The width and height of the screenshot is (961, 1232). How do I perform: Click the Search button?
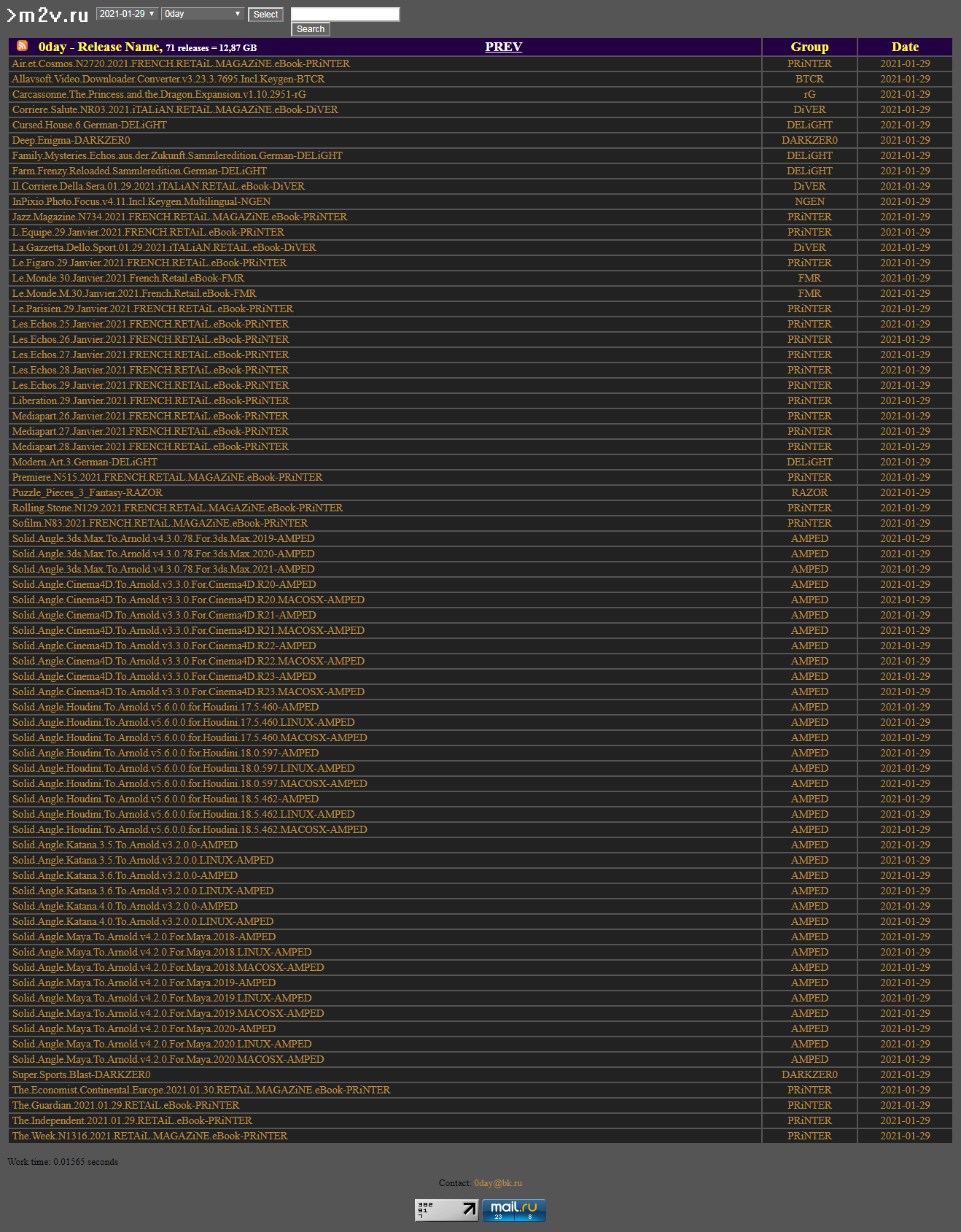coord(311,29)
